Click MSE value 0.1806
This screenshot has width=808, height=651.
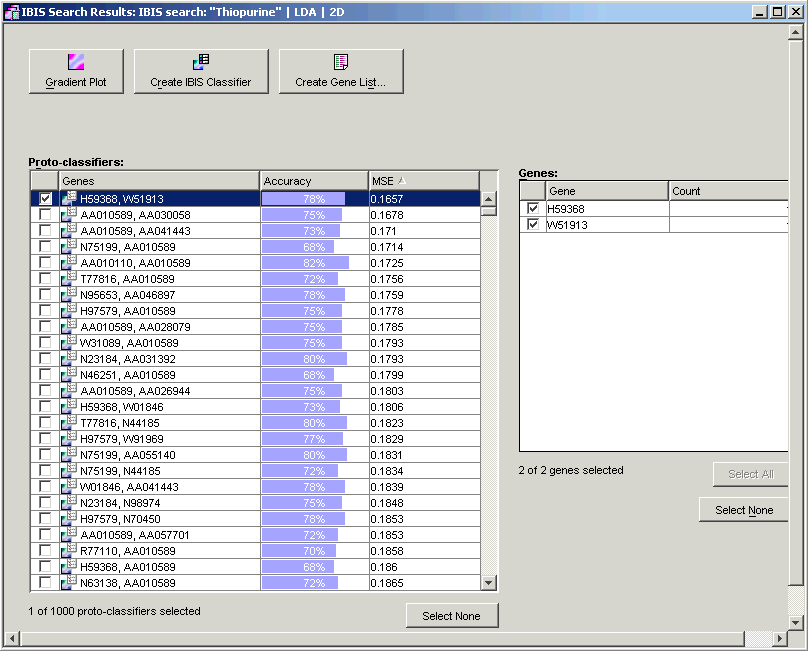pyautogui.click(x=387, y=407)
